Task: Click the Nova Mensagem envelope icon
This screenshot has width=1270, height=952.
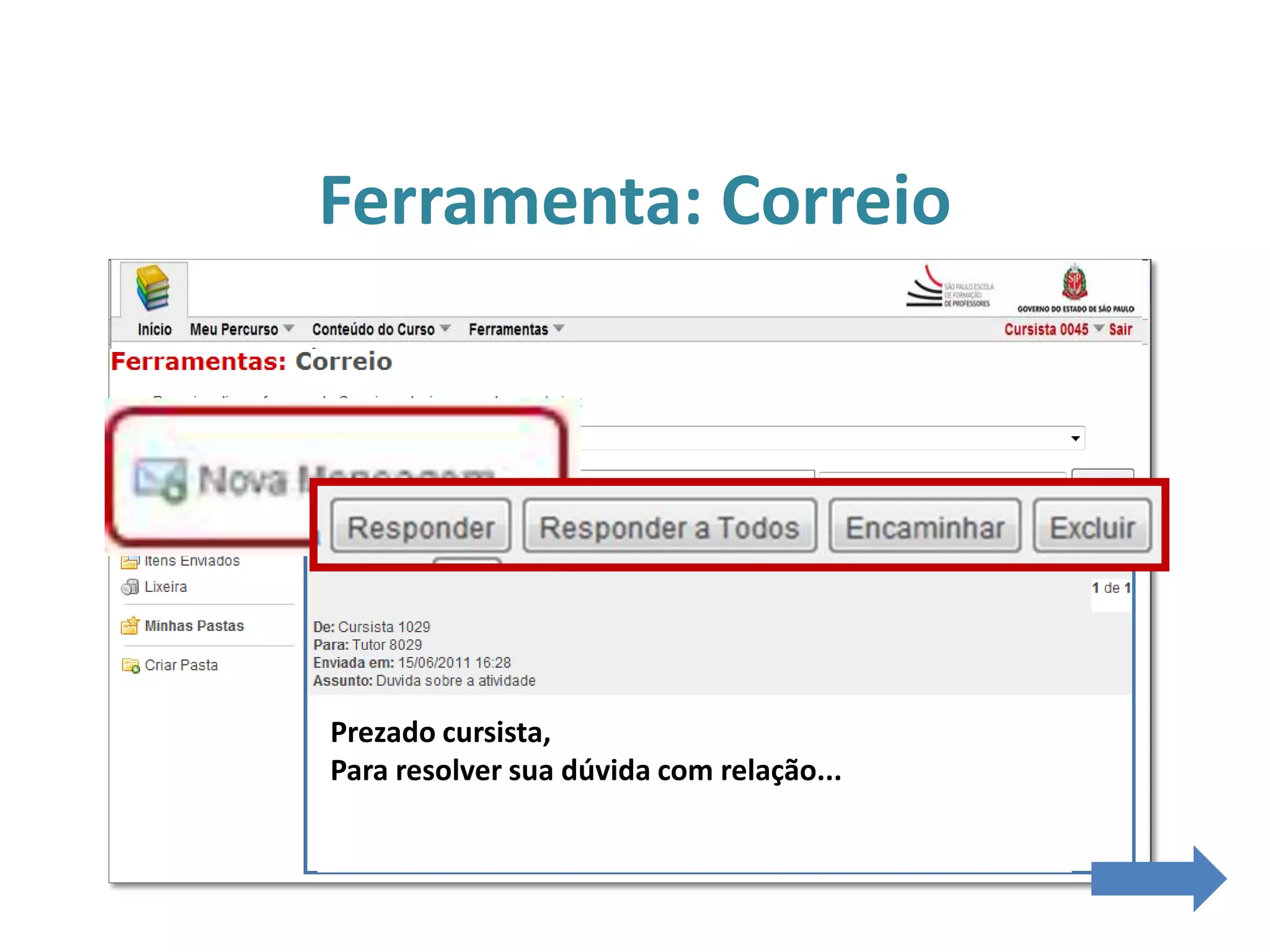Action: pos(160,480)
